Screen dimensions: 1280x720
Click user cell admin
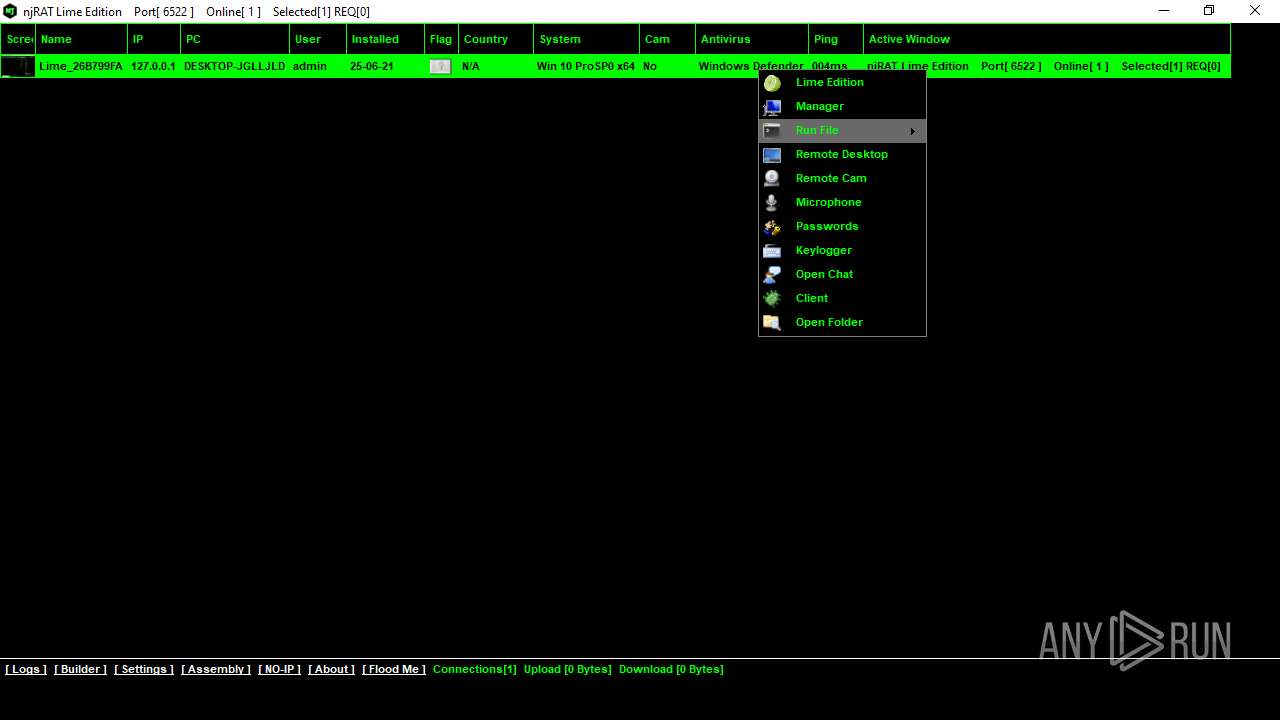310,66
